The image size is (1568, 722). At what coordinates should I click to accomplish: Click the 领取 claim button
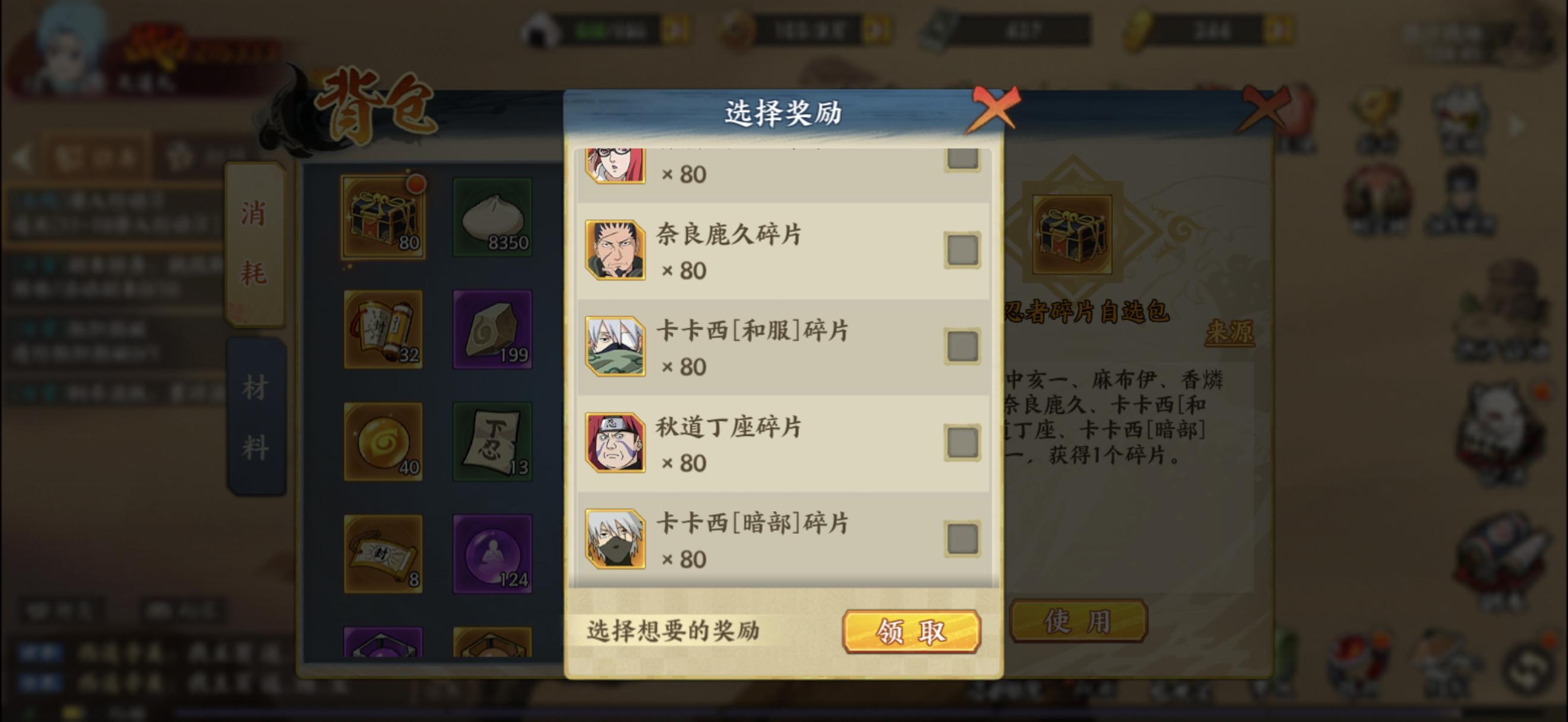[x=911, y=632]
